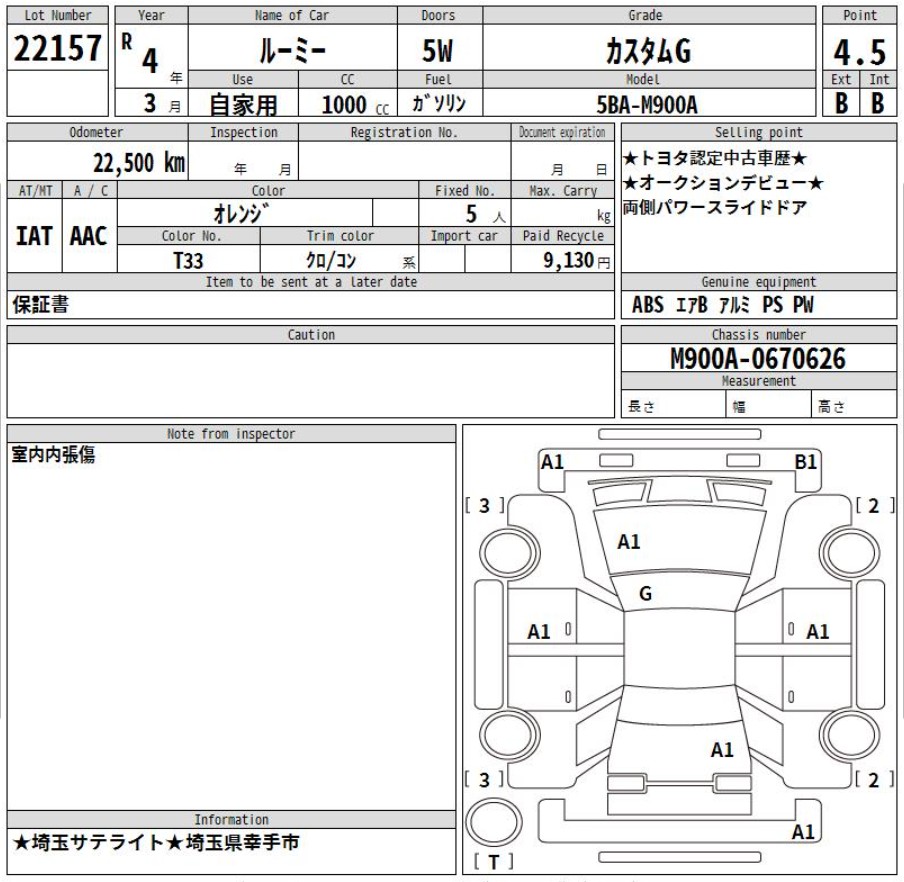The image size is (904, 882).
Task: Click the color value オレンジ
Action: point(240,213)
